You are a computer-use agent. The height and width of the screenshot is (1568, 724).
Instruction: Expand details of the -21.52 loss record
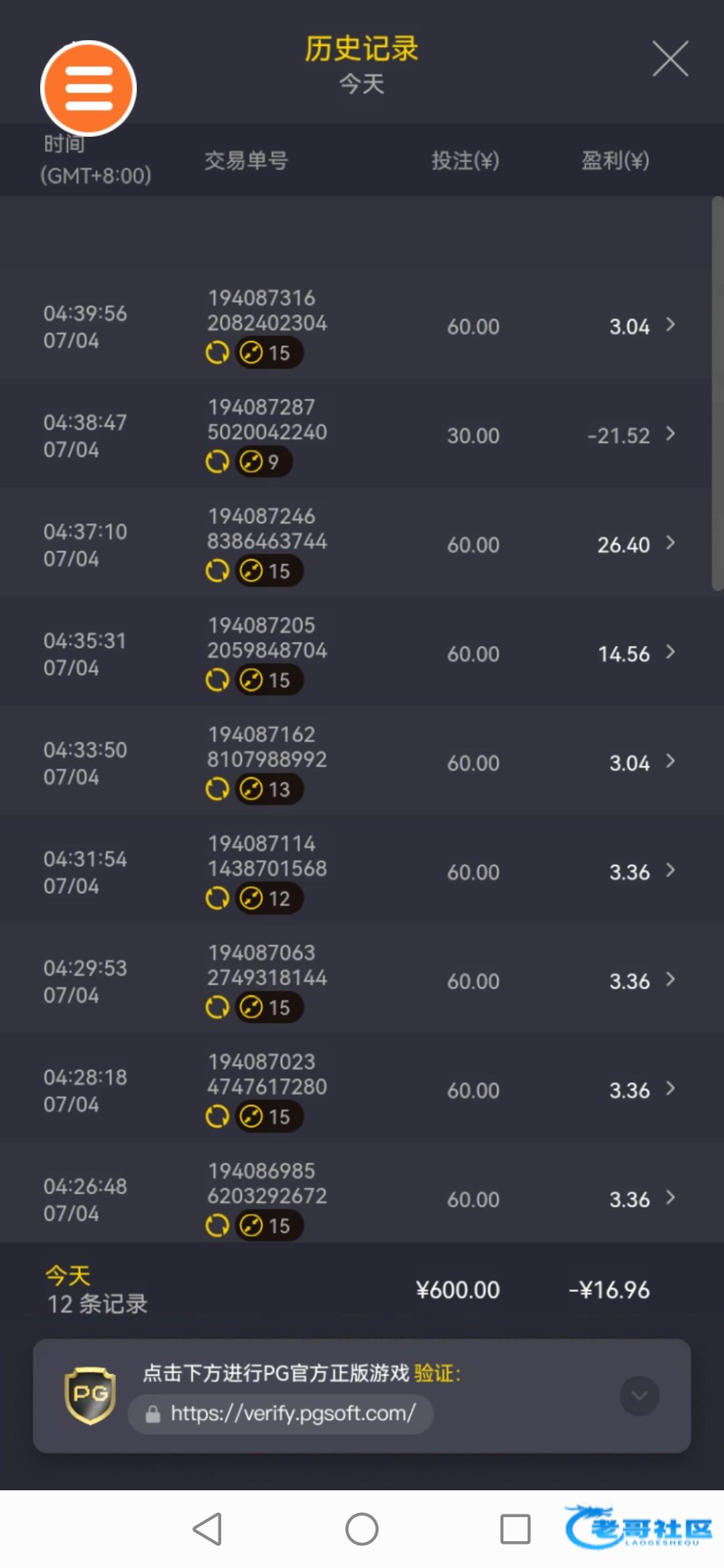coord(670,434)
